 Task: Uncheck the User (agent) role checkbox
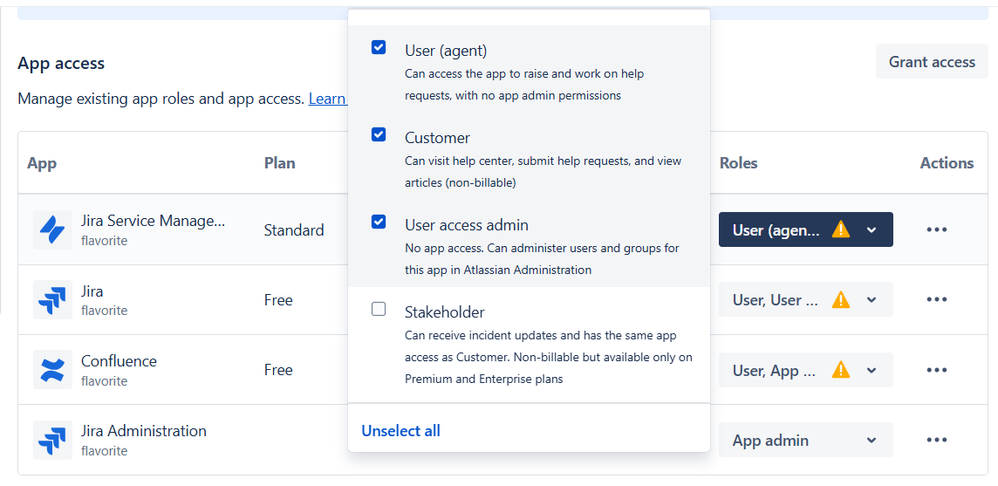pos(379,47)
